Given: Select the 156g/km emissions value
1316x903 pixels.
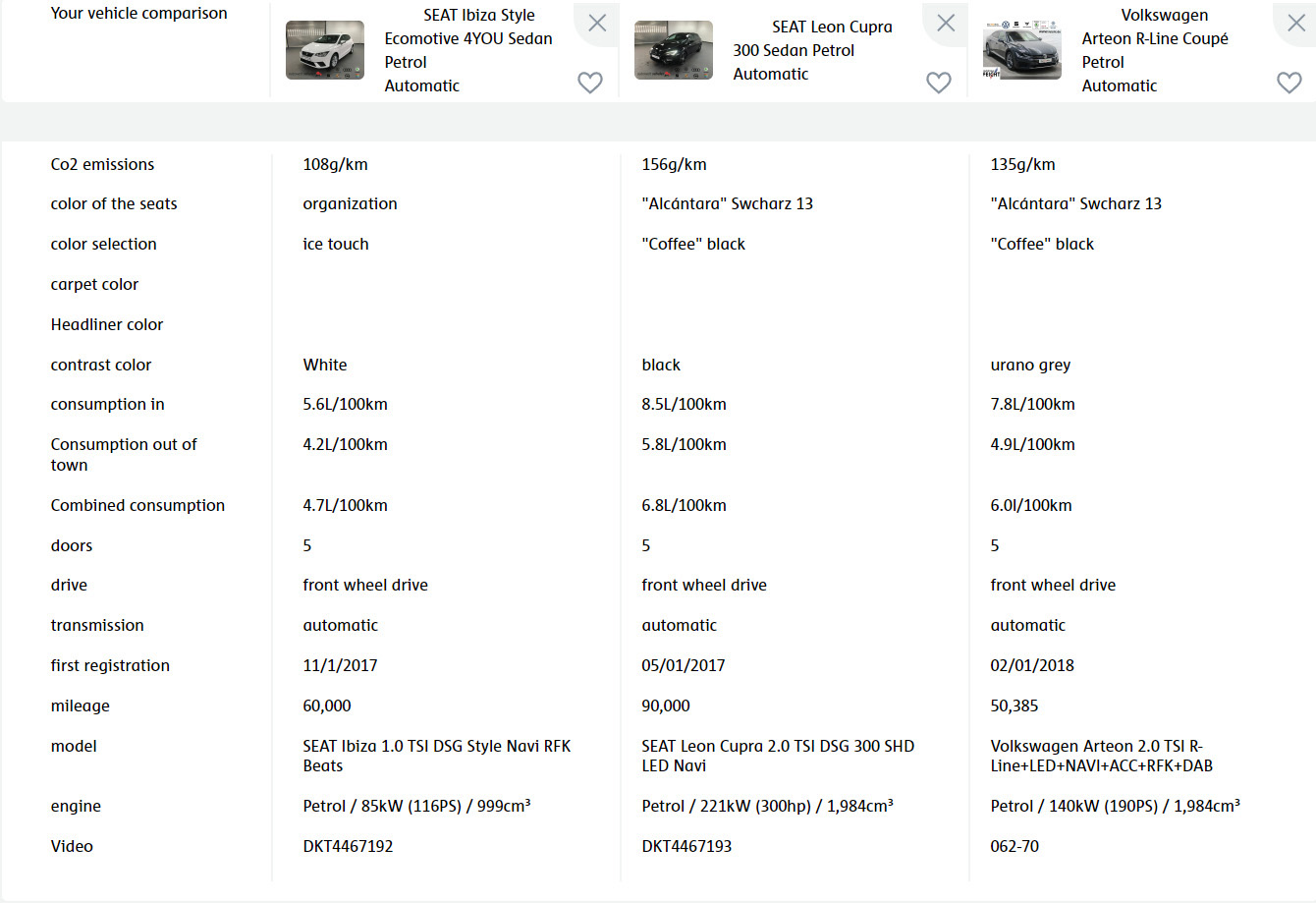Looking at the screenshot, I should [x=674, y=165].
